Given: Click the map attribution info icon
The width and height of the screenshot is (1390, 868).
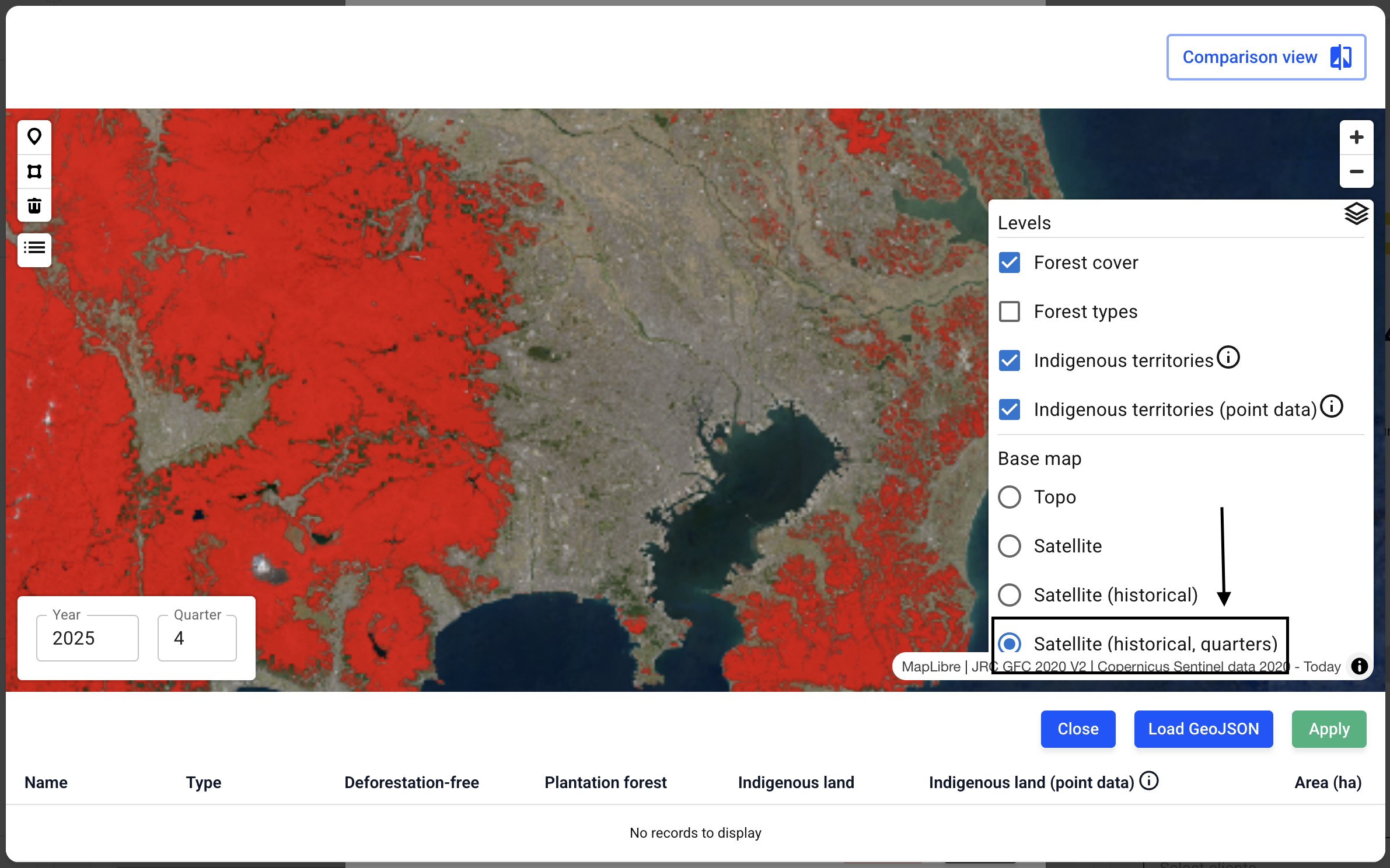Looking at the screenshot, I should click(1360, 666).
